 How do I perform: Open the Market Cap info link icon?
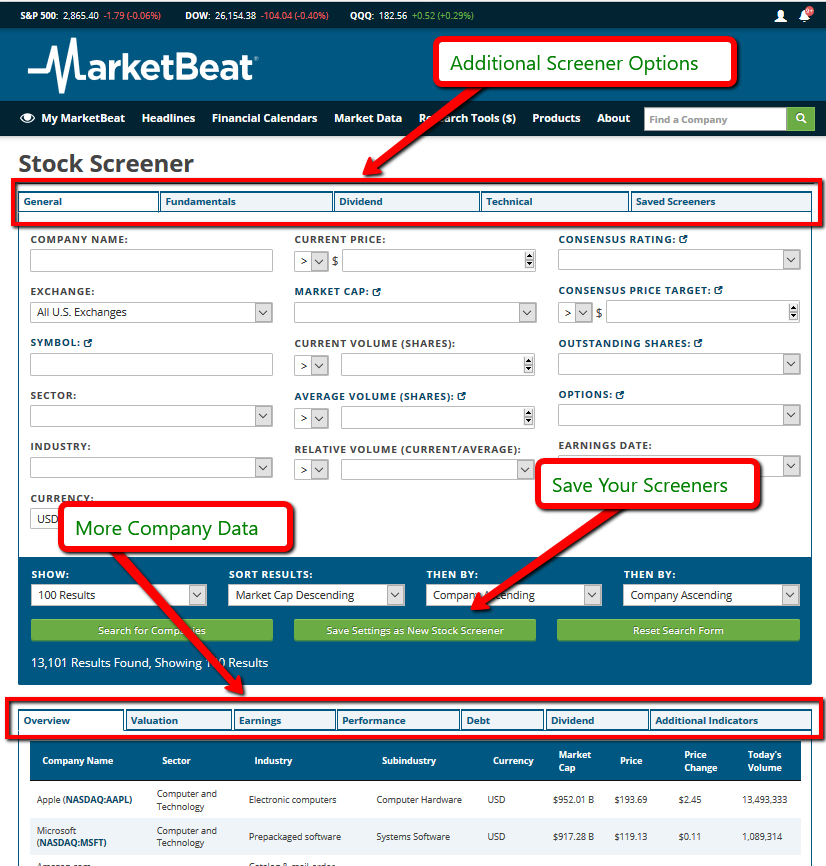point(377,292)
